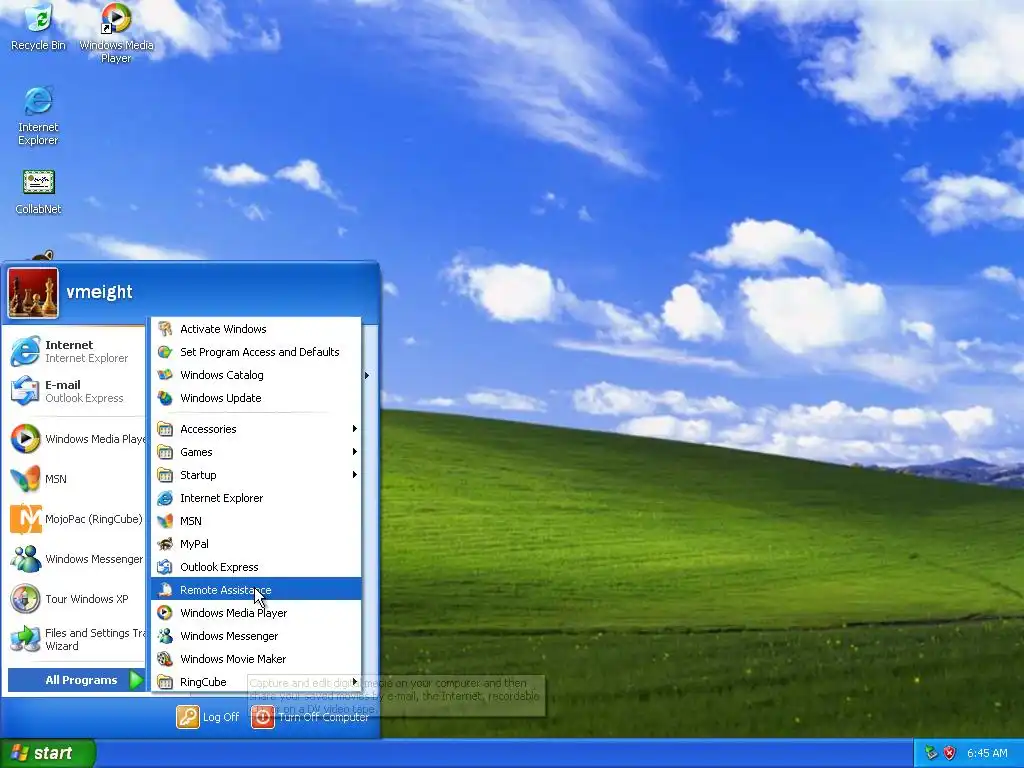The height and width of the screenshot is (768, 1024).
Task: Click the Games folder icon
Action: point(165,452)
